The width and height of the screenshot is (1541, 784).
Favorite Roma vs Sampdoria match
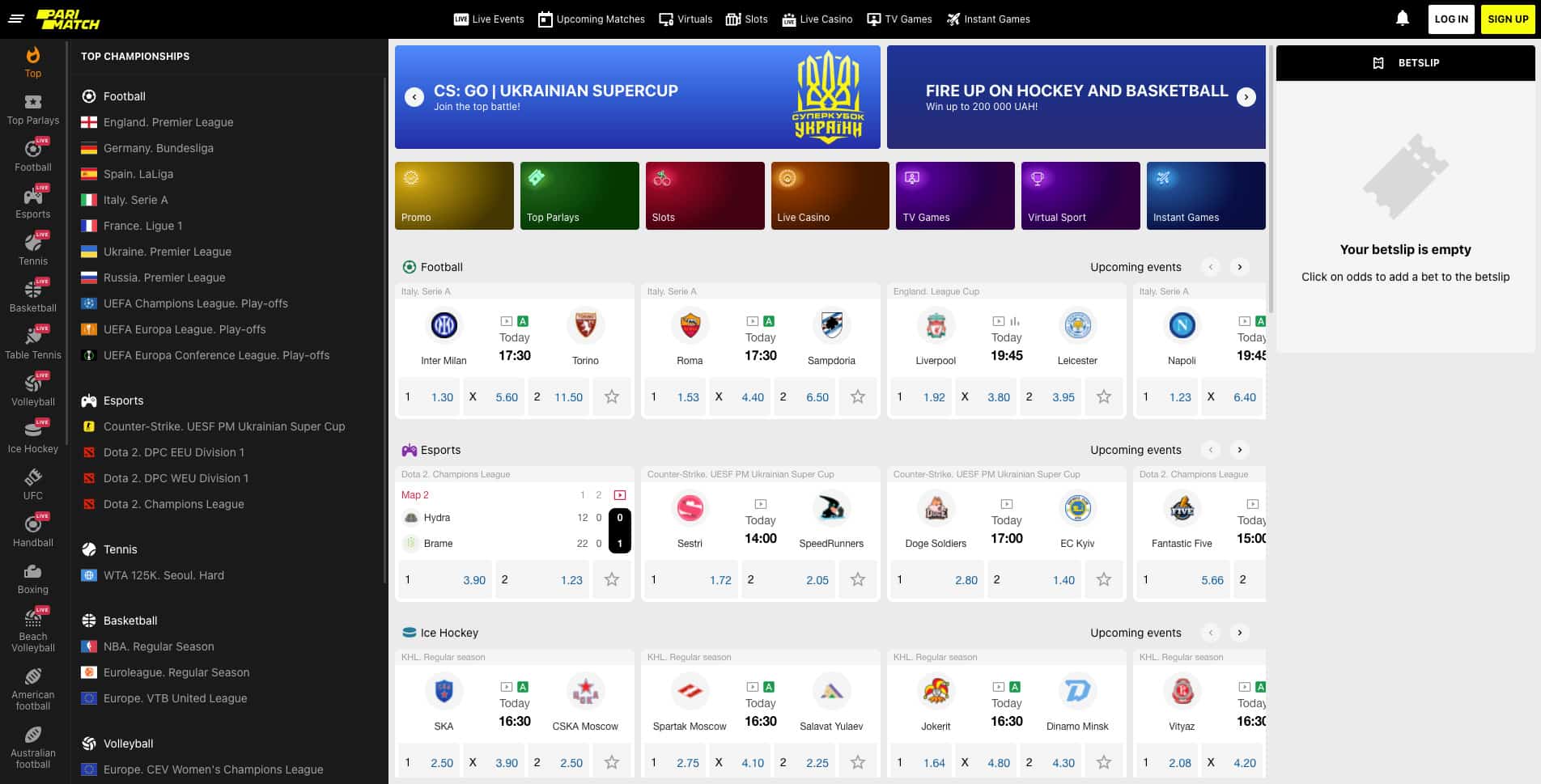point(858,397)
